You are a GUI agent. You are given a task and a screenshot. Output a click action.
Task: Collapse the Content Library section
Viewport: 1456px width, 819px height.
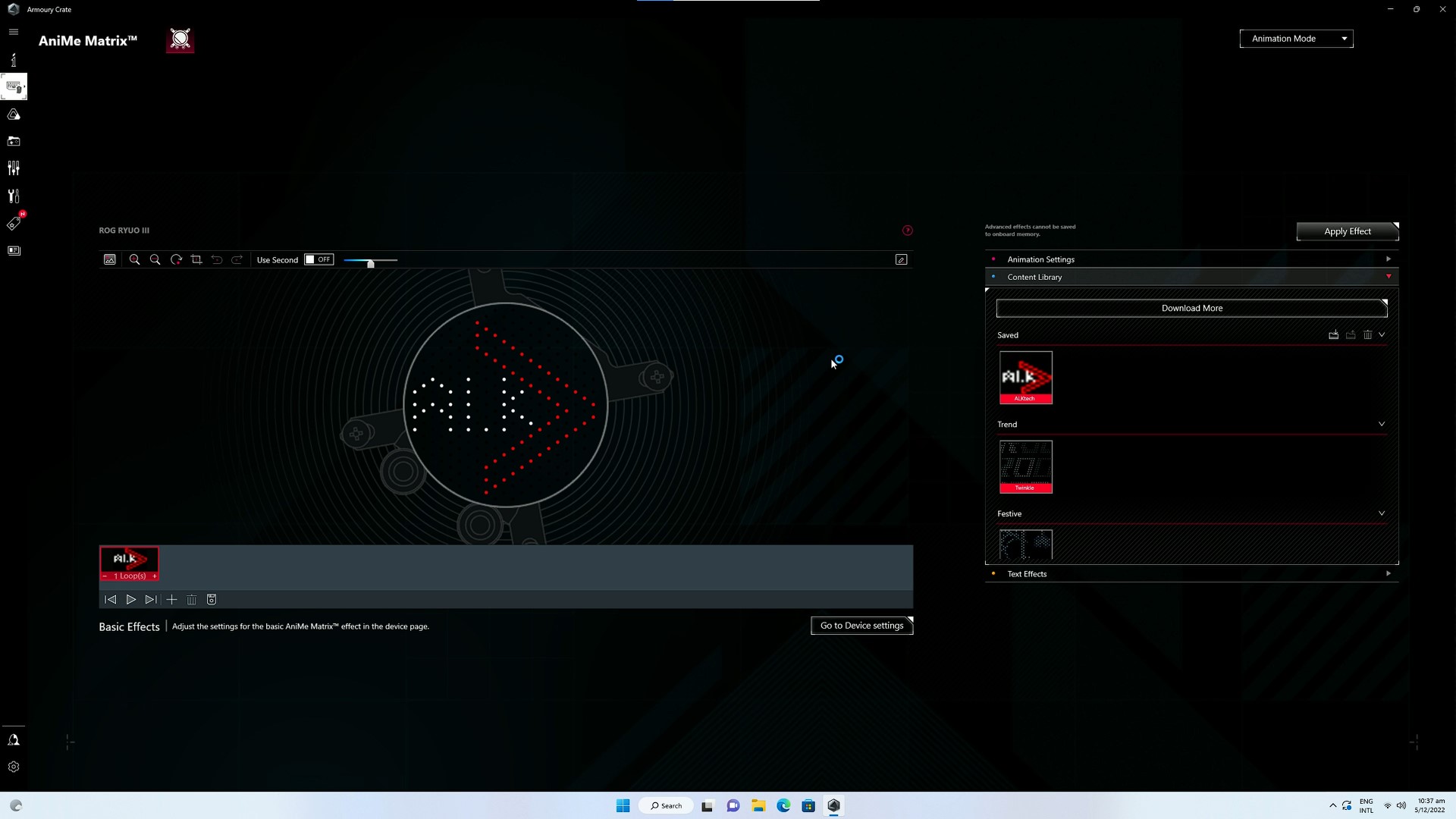1191,277
